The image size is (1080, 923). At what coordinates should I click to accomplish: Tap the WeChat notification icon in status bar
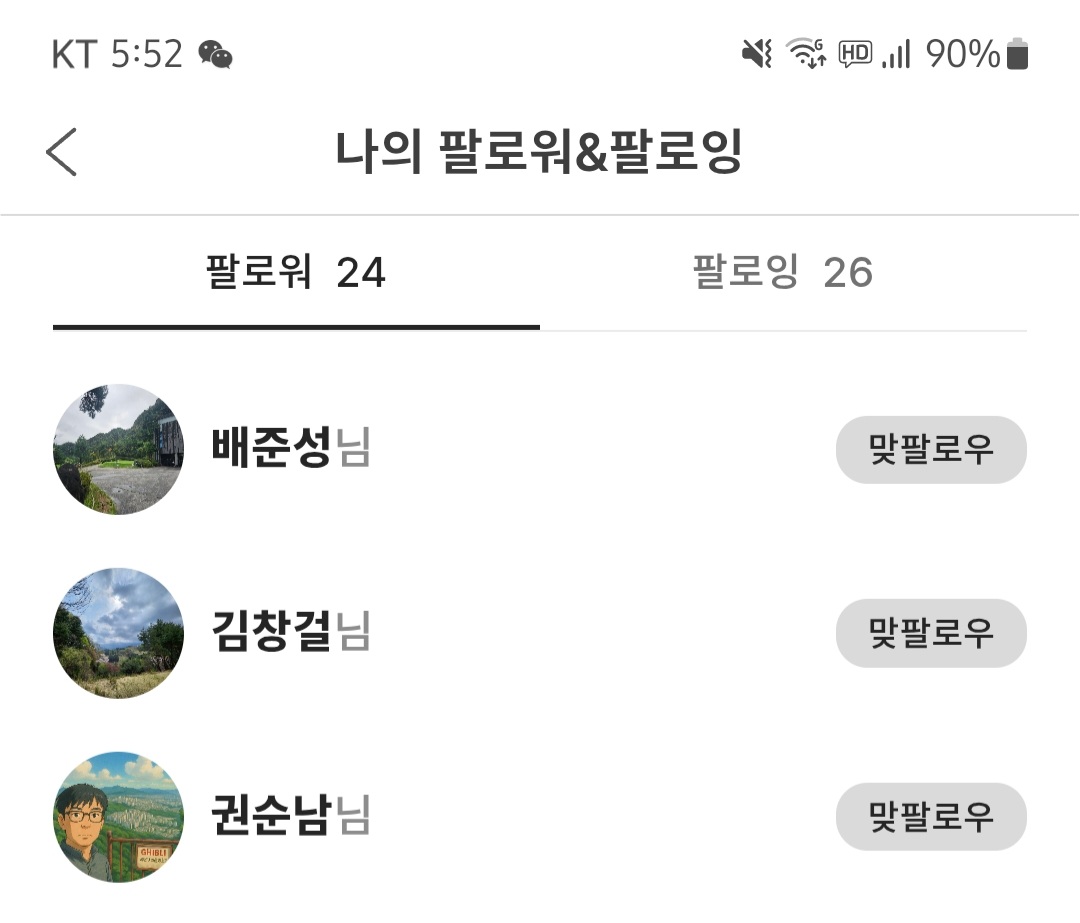[x=215, y=54]
